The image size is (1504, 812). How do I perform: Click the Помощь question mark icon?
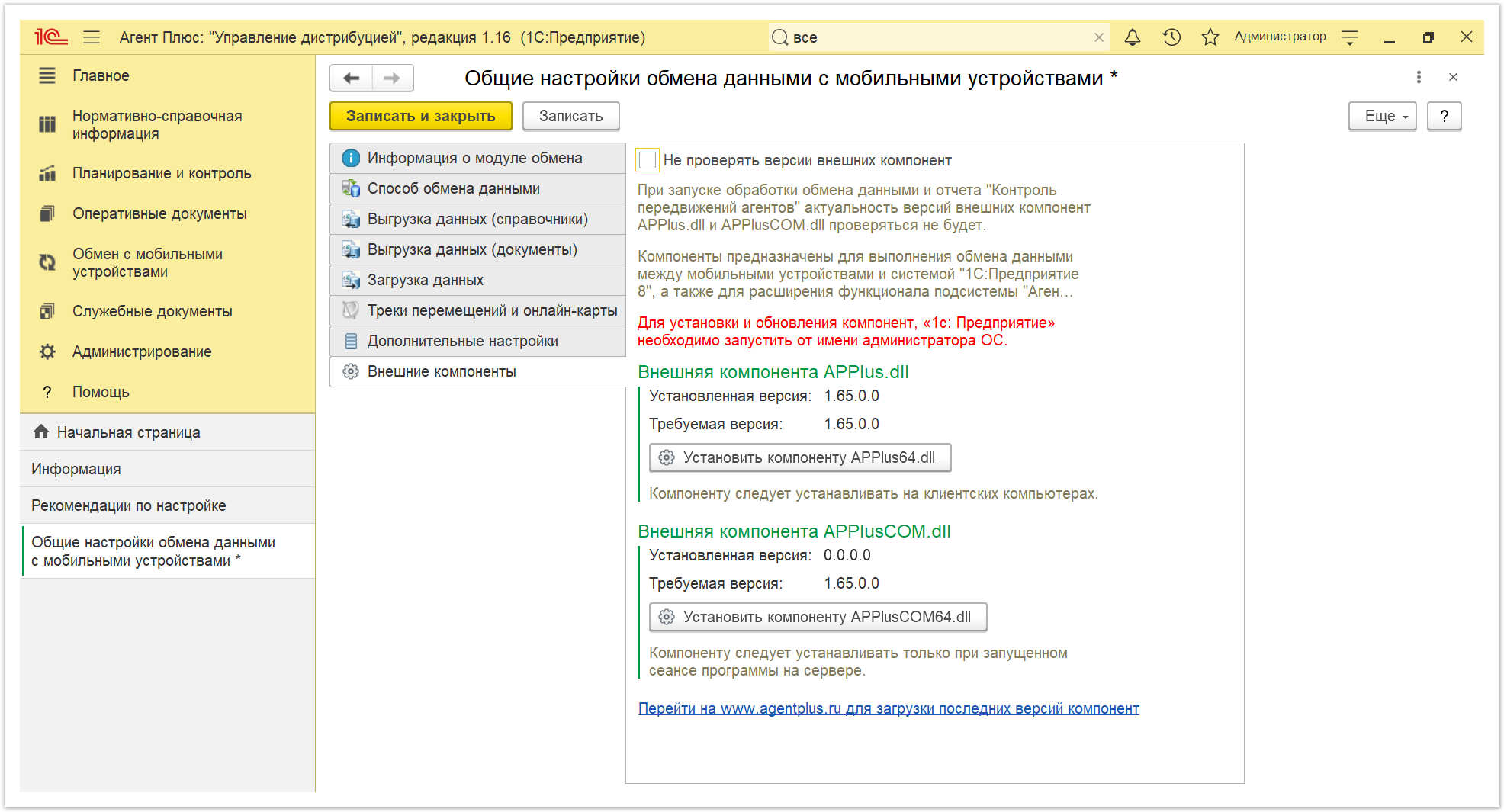click(x=47, y=392)
